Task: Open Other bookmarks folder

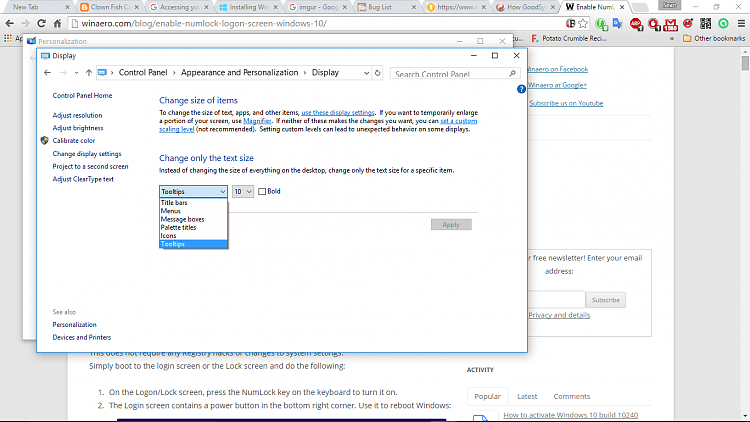Action: pos(714,38)
